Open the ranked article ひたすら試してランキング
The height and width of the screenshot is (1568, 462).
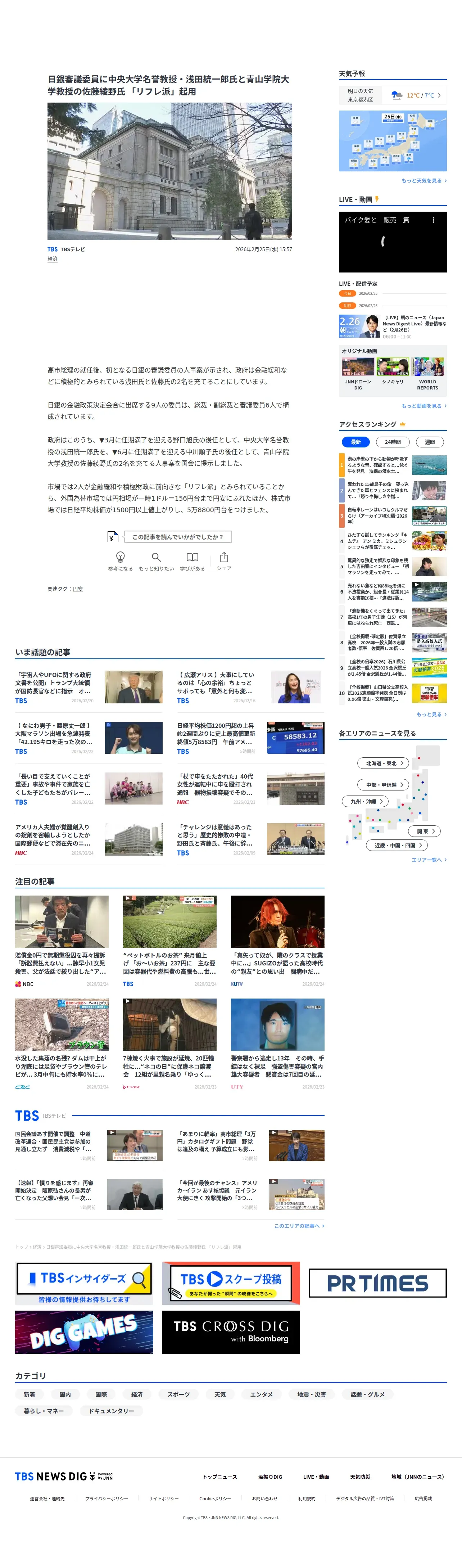click(x=393, y=541)
